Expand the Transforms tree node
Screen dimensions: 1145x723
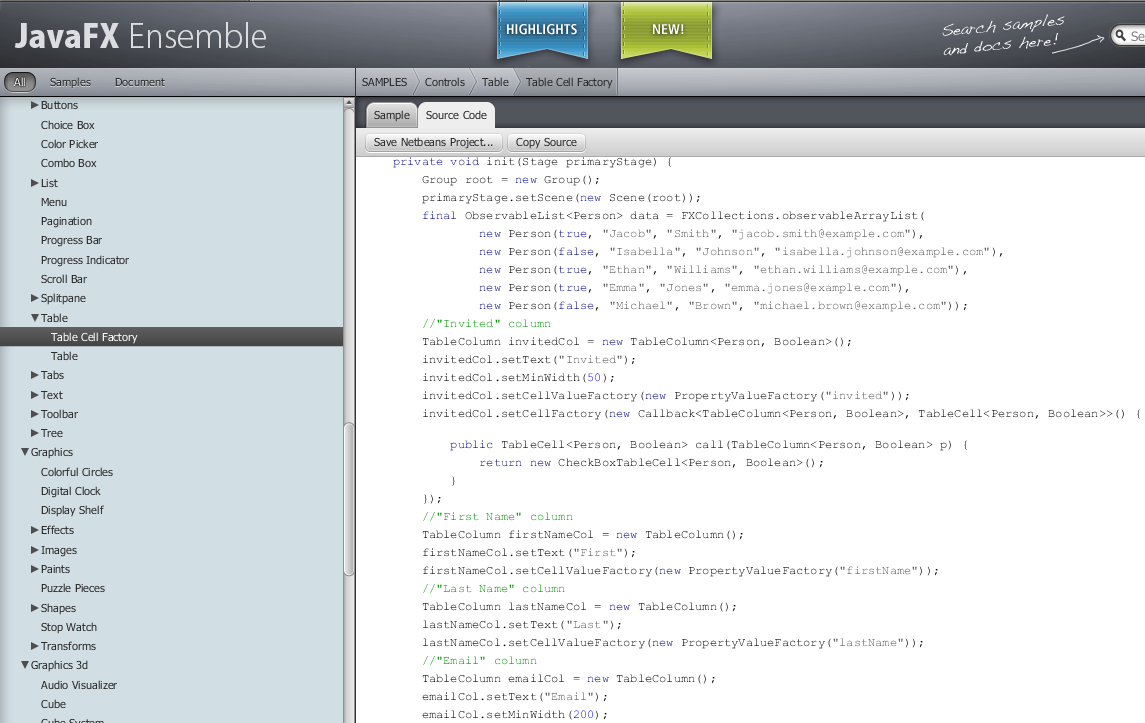tap(35, 646)
